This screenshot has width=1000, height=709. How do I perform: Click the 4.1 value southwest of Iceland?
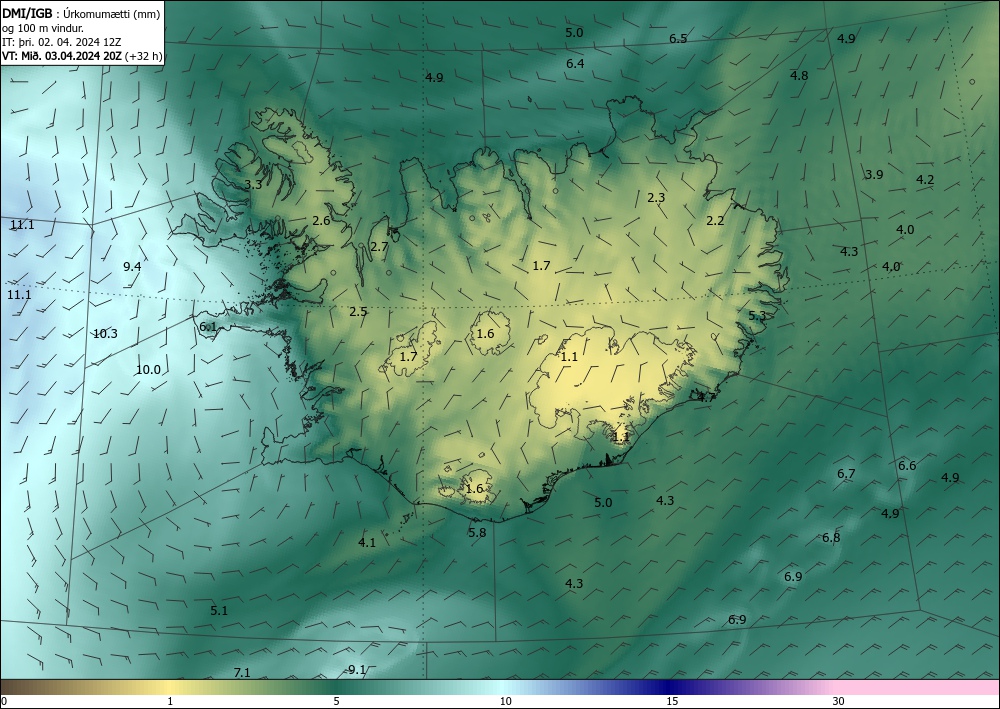click(367, 543)
